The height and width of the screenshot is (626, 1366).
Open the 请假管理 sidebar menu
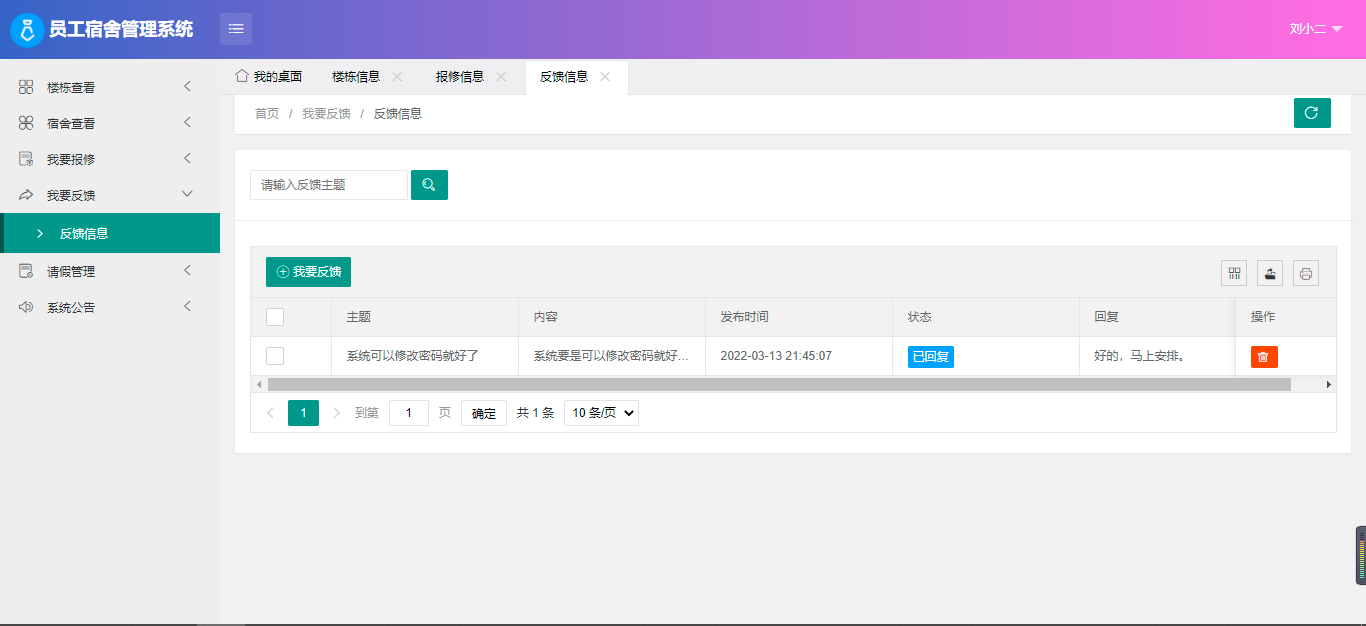tap(110, 271)
